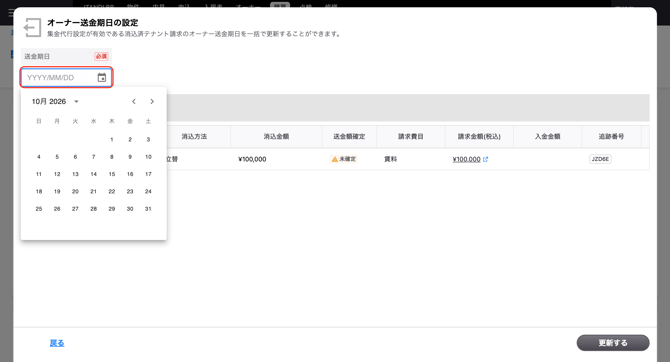
Task: Go to next month in calendar
Action: [x=152, y=101]
